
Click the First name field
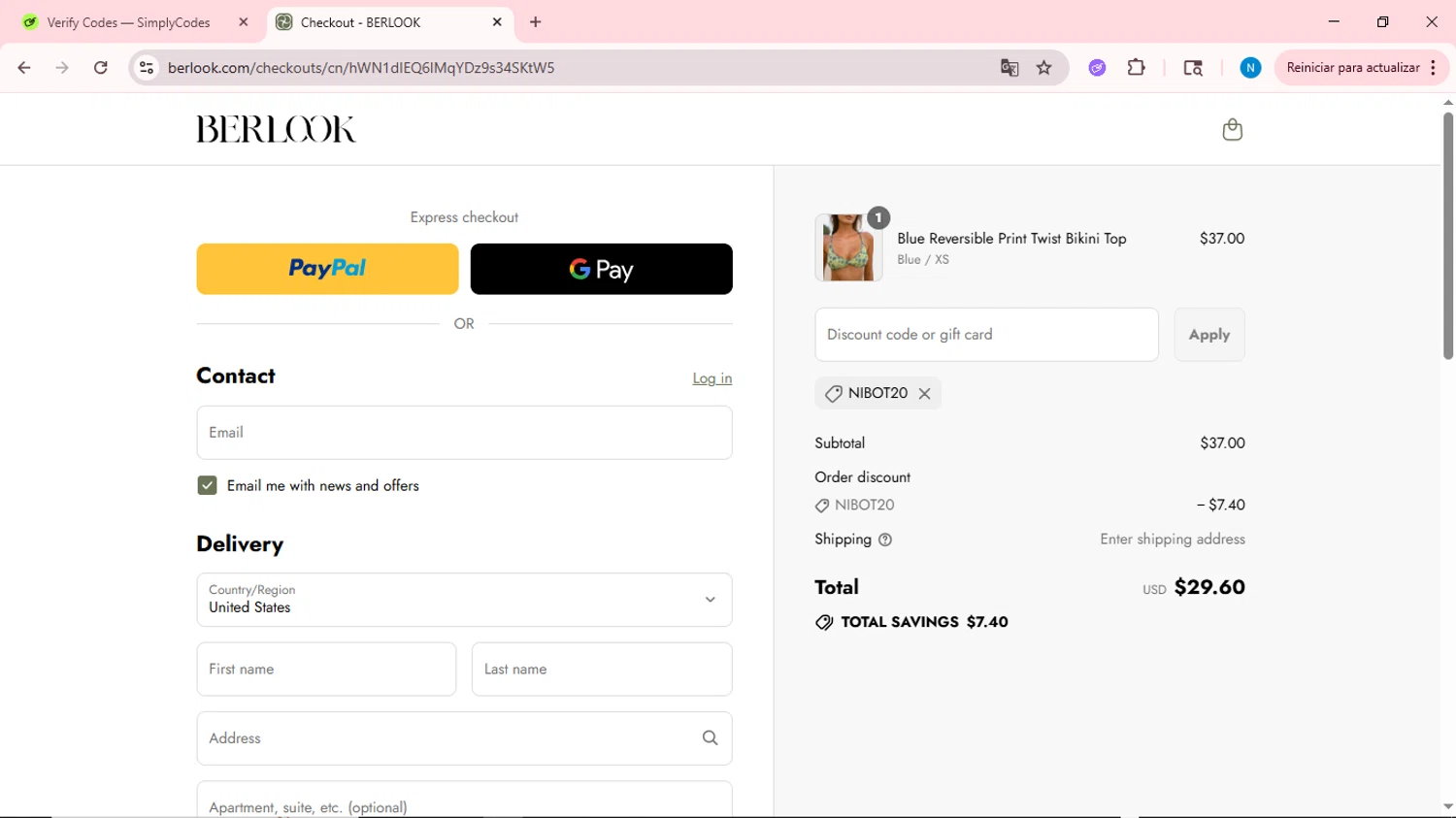[326, 670]
